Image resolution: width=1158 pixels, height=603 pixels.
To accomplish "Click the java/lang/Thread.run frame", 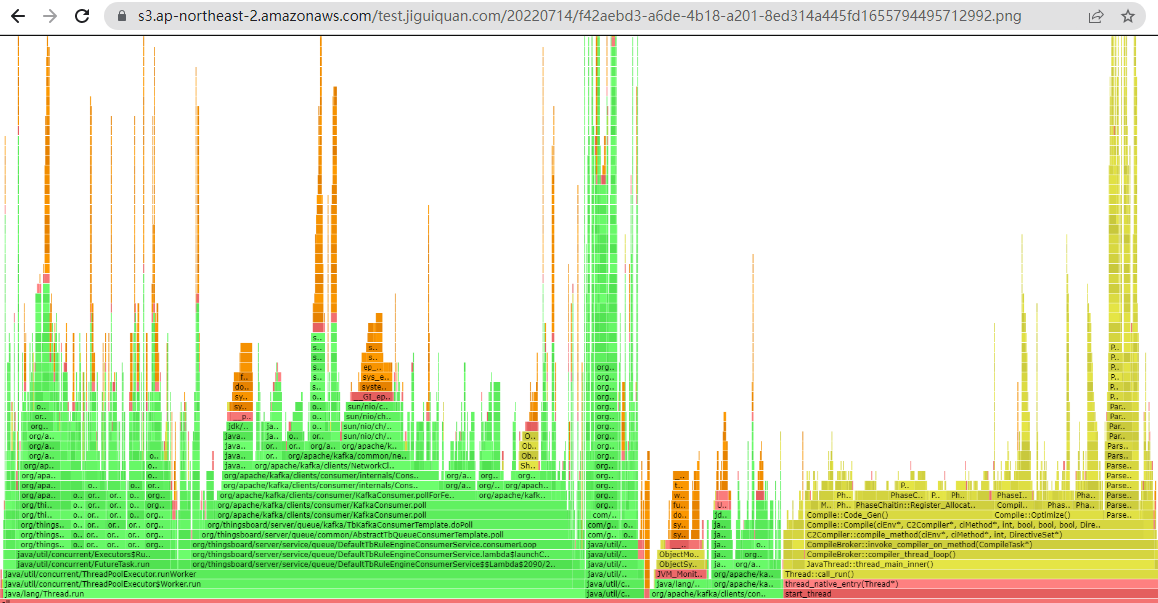I will coord(293,593).
